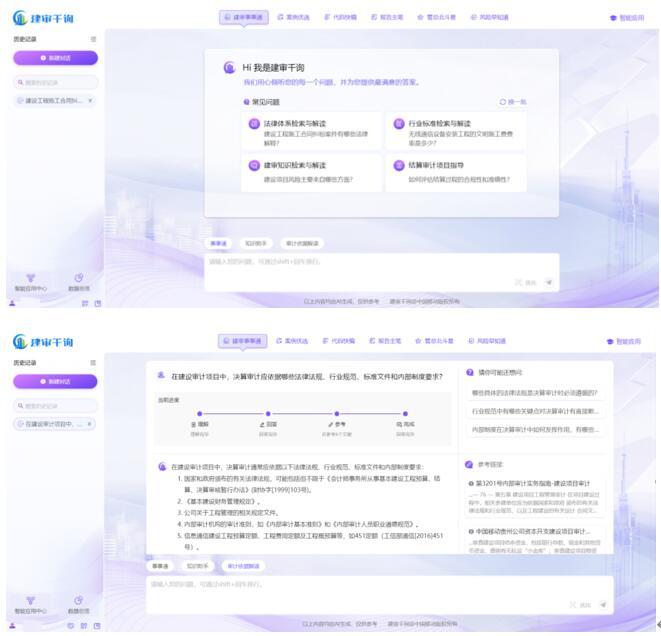Ask the suggested question starting 内部制度在决算审计
Viewport: 661px width, 636px height.
(x=535, y=429)
